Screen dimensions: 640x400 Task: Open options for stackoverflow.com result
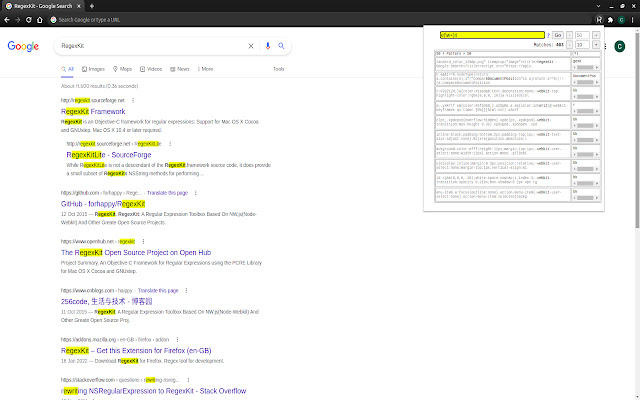click(x=188, y=380)
